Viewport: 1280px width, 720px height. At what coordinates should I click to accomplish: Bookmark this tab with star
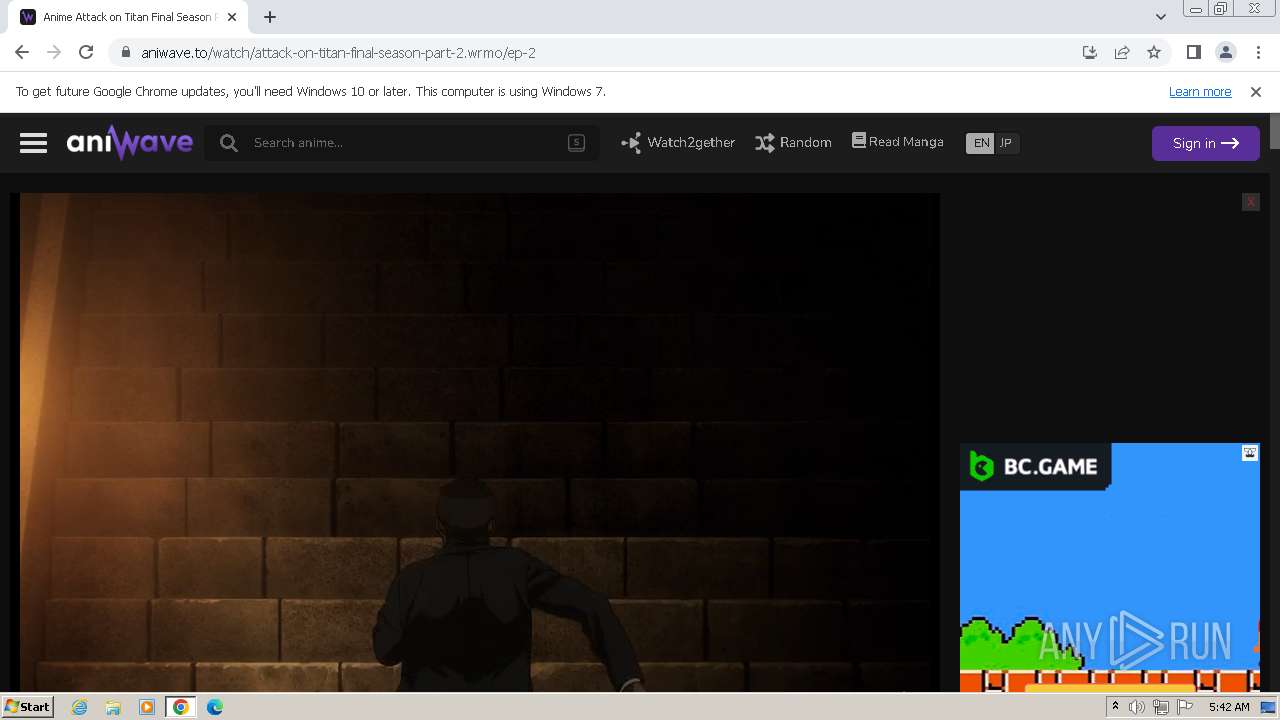pos(1154,52)
